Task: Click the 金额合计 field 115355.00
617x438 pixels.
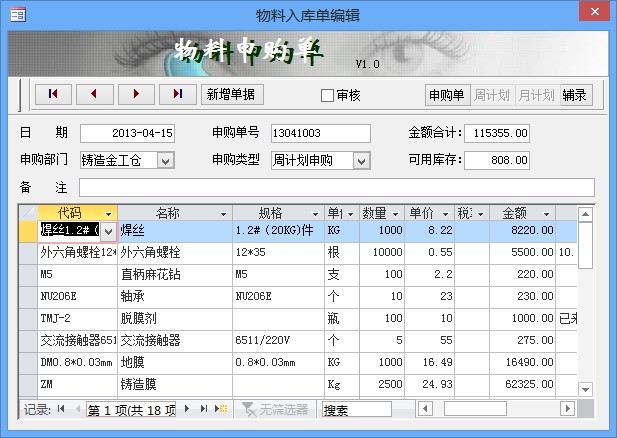Action: (497, 133)
